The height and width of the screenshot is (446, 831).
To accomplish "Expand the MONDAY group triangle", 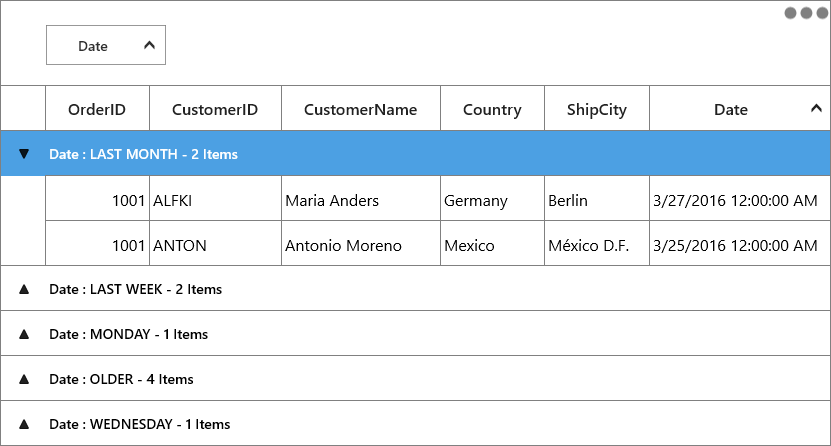I will 23,334.
